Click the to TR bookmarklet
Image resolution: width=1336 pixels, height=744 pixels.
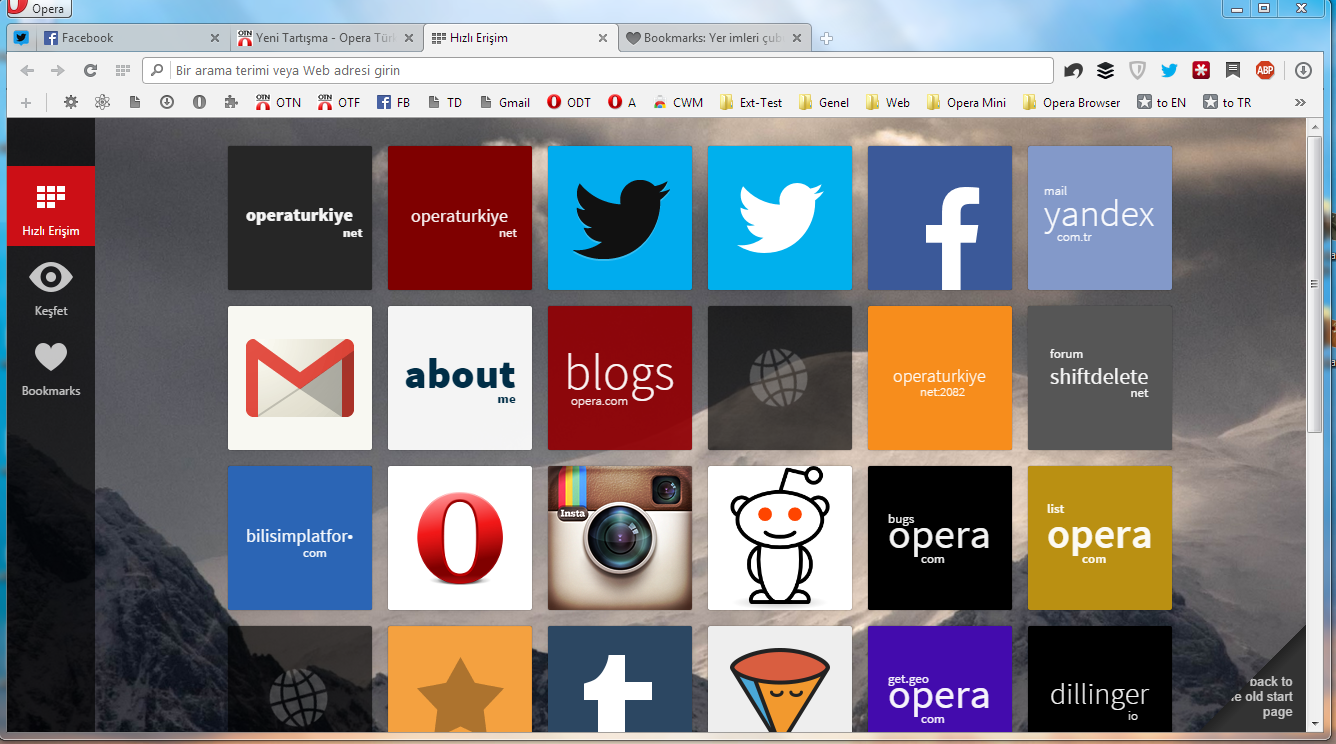tap(1227, 102)
